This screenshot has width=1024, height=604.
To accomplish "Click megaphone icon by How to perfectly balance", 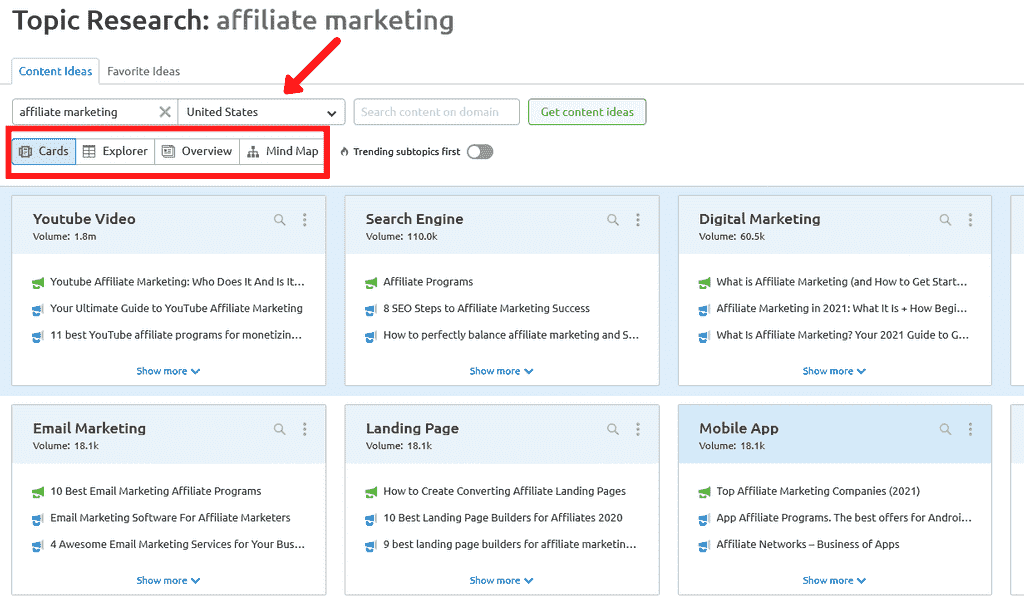I will click(x=371, y=336).
